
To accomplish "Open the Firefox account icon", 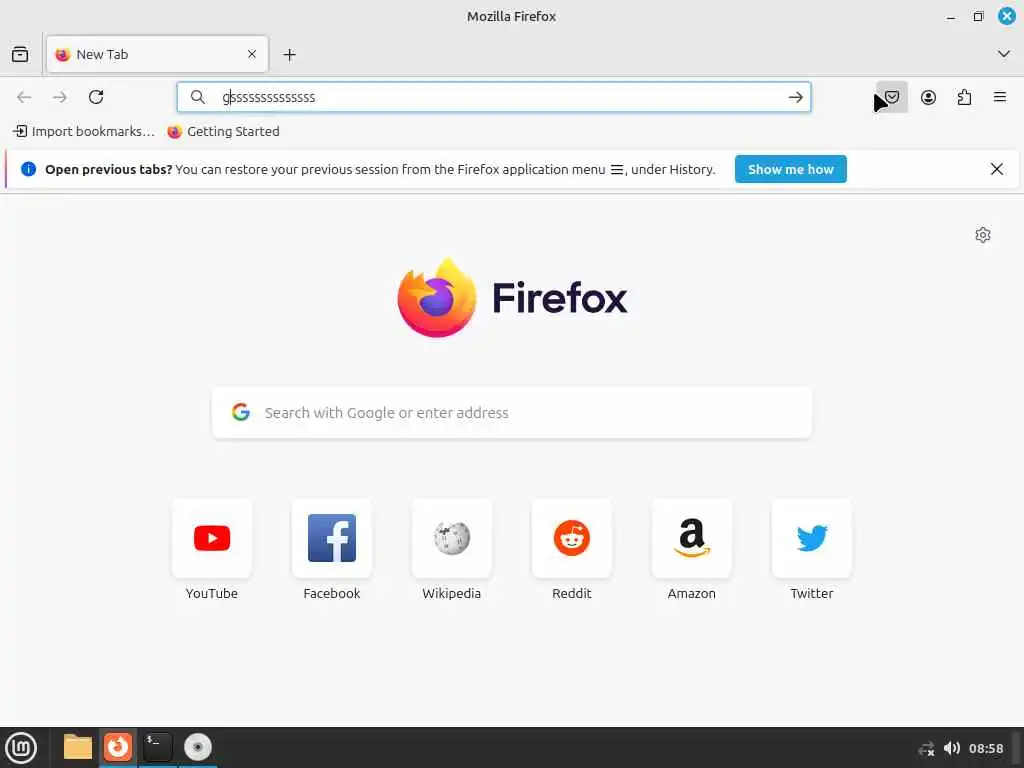I will click(928, 97).
